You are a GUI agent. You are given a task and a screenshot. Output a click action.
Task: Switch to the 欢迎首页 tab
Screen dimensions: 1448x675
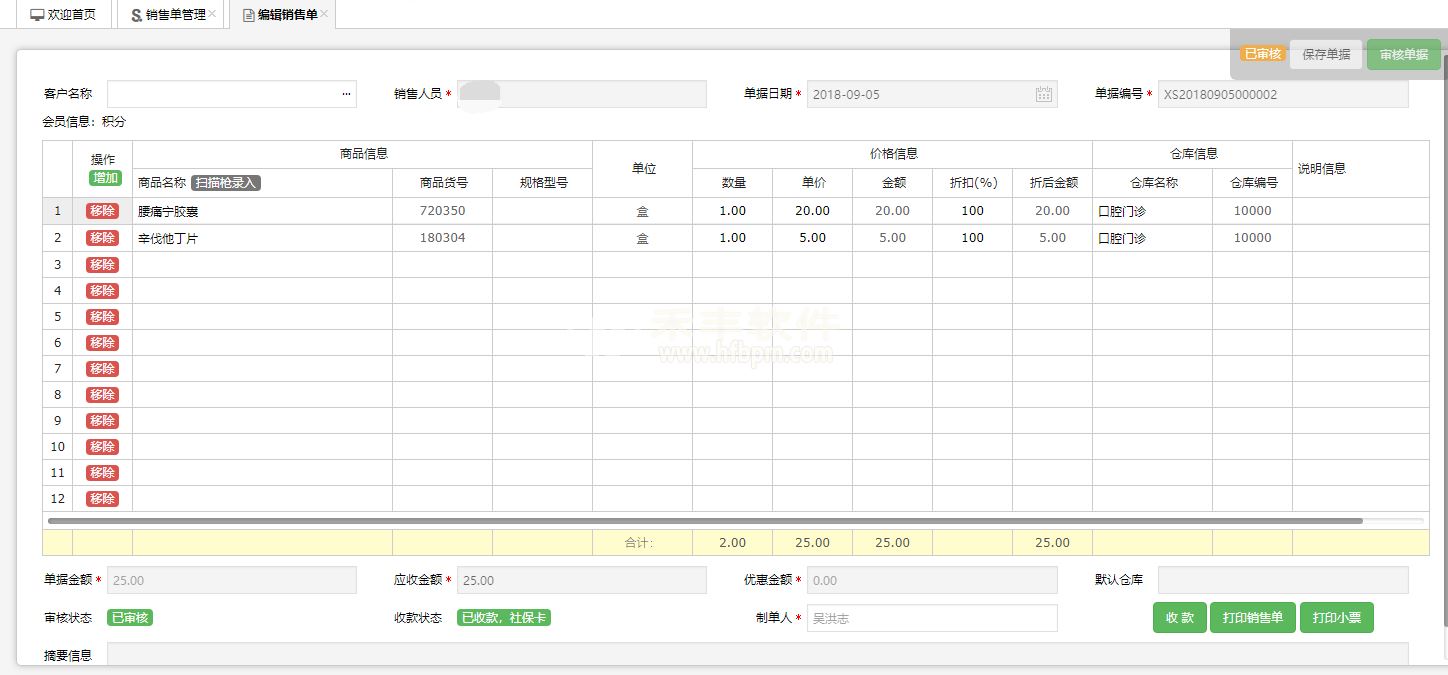point(63,15)
